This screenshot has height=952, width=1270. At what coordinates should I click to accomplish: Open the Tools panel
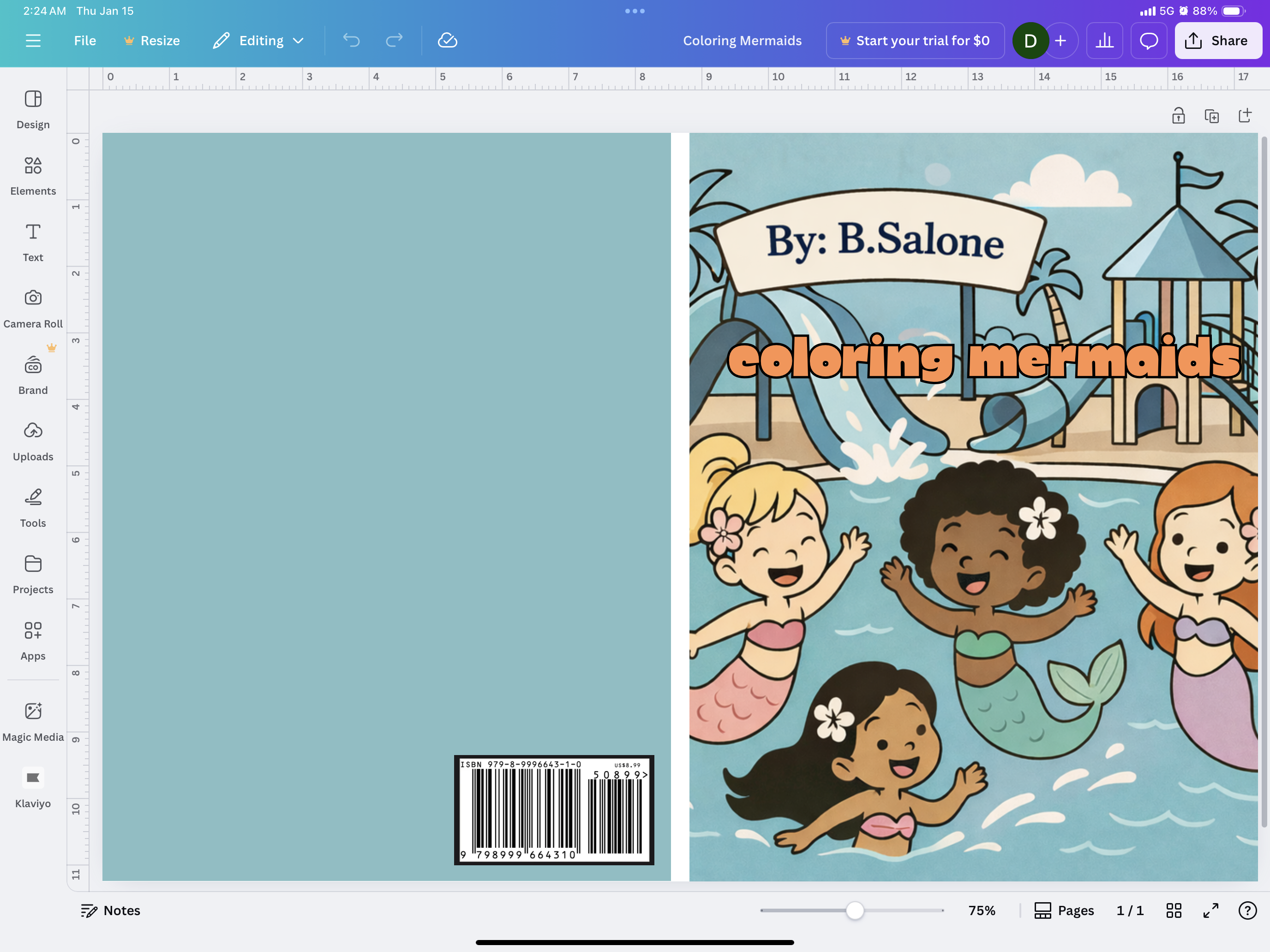(x=33, y=508)
